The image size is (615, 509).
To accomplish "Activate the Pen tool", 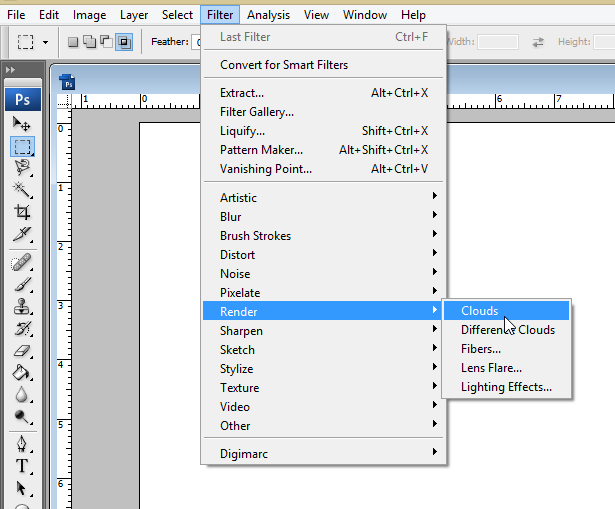I will 21,443.
